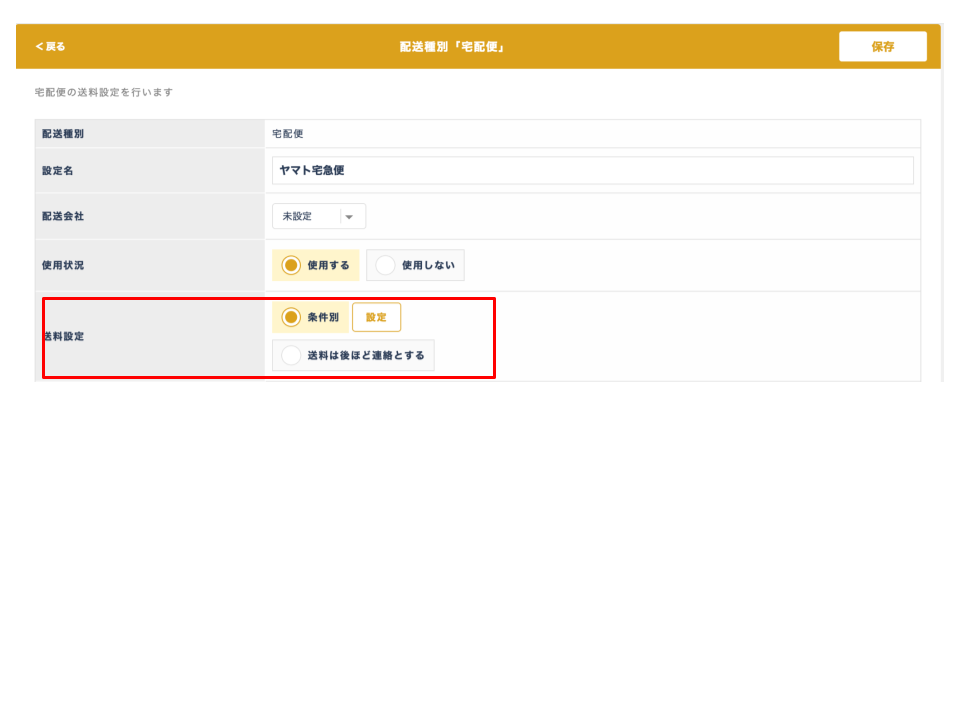Open the 配送会社 dropdown showing 未設定
960x720 pixels.
click(318, 216)
